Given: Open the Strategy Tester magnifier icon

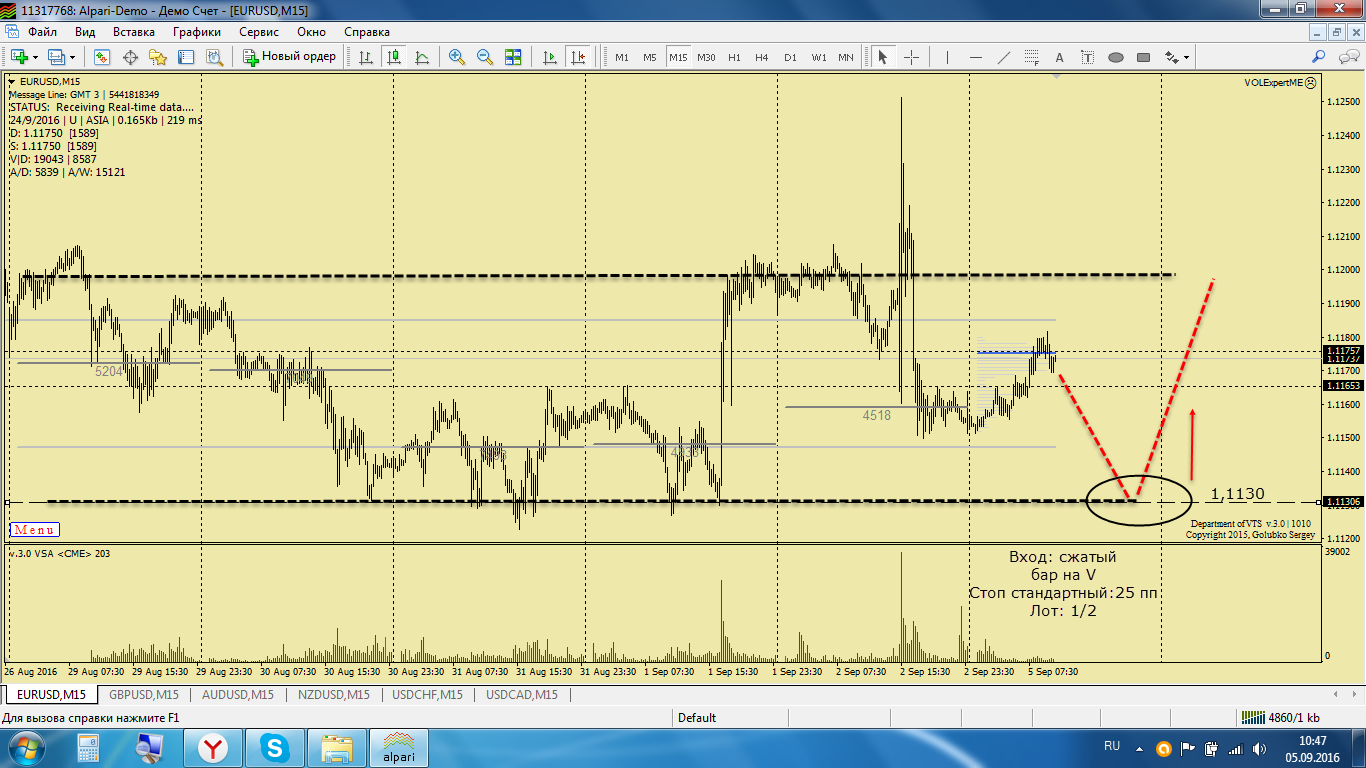Looking at the screenshot, I should point(213,57).
